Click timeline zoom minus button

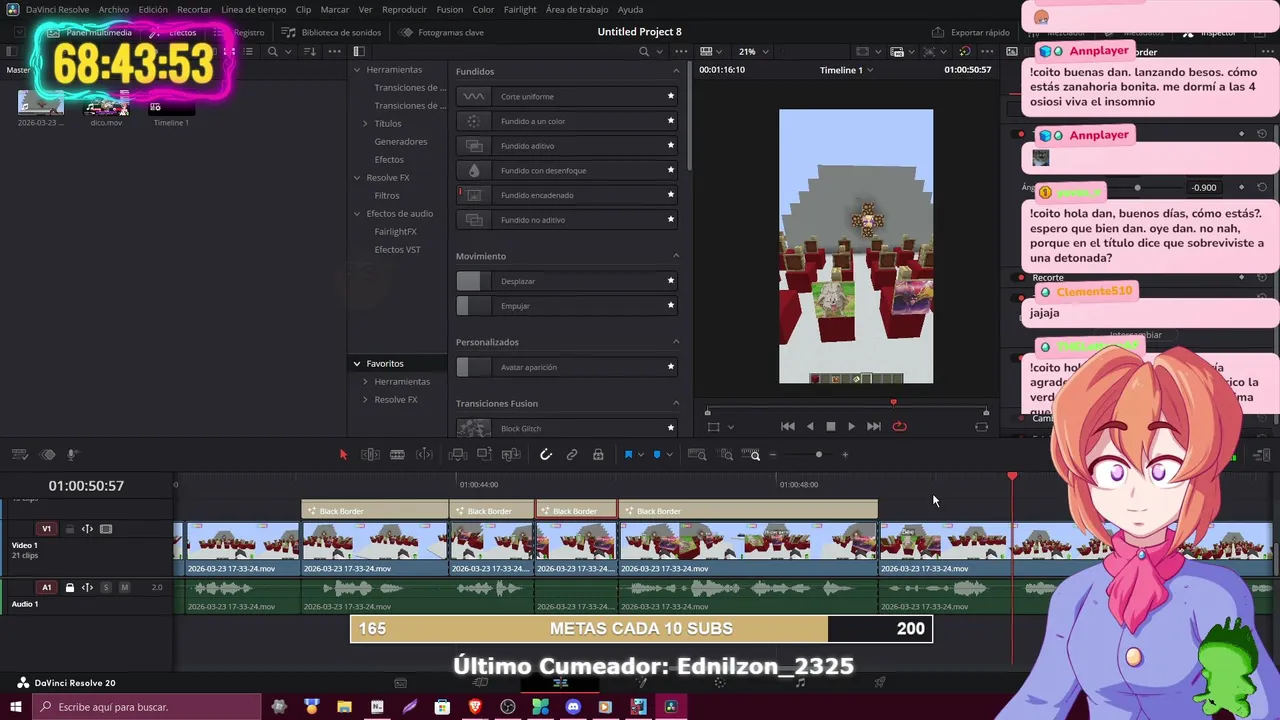[x=773, y=455]
